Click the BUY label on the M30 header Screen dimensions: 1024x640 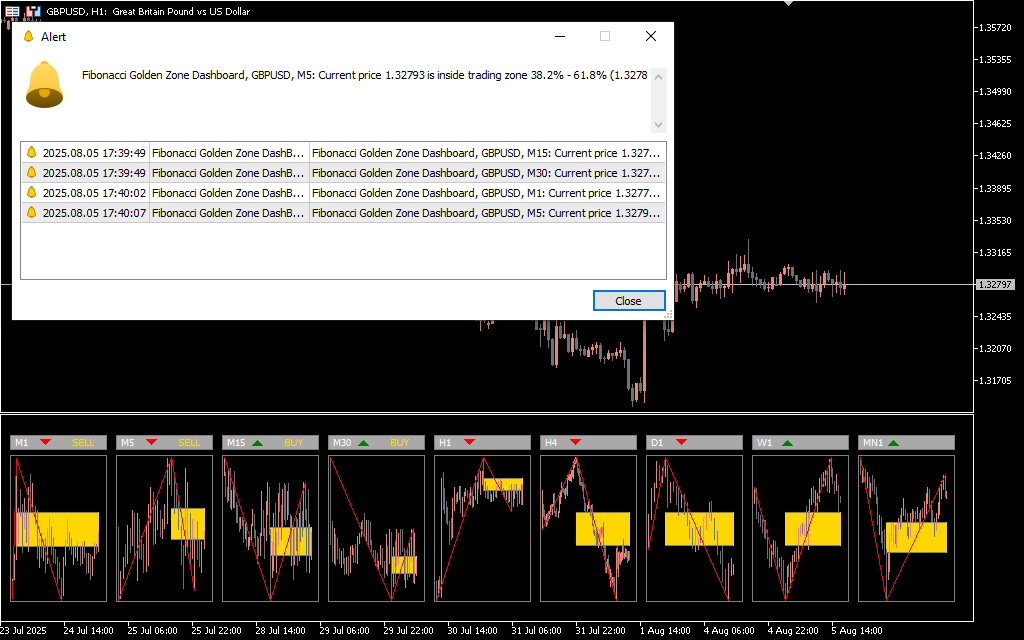(x=400, y=442)
